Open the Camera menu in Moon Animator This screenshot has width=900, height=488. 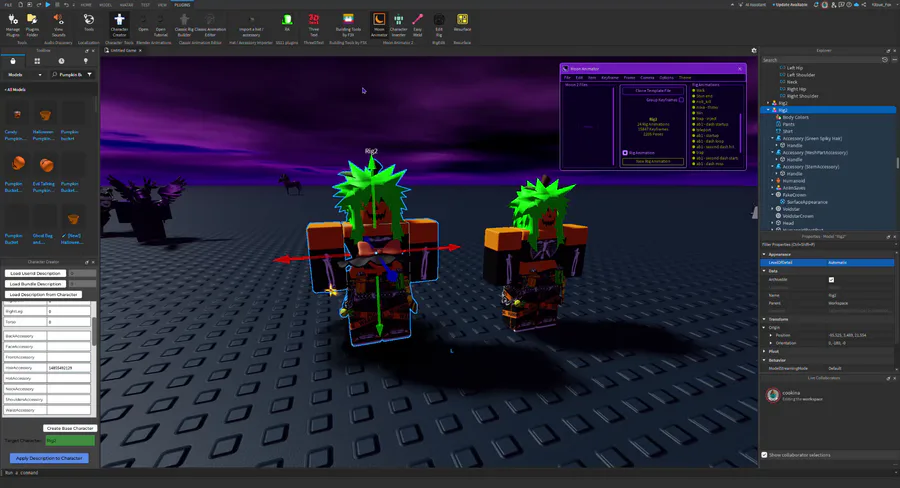(x=647, y=78)
